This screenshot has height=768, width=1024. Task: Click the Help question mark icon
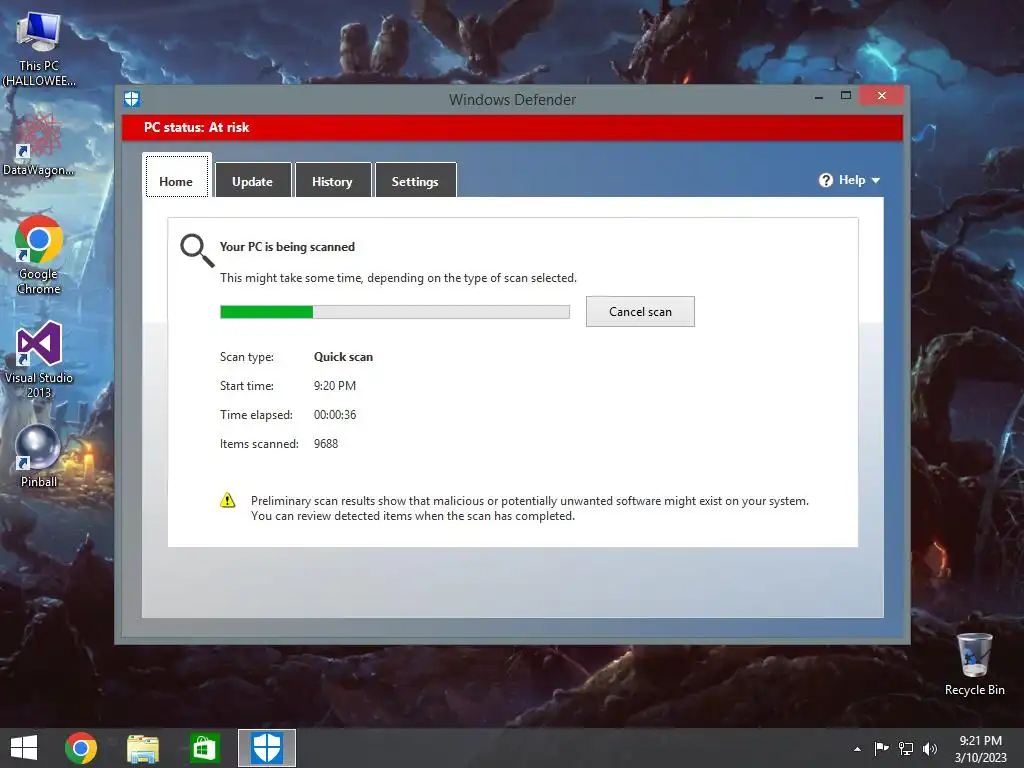825,180
